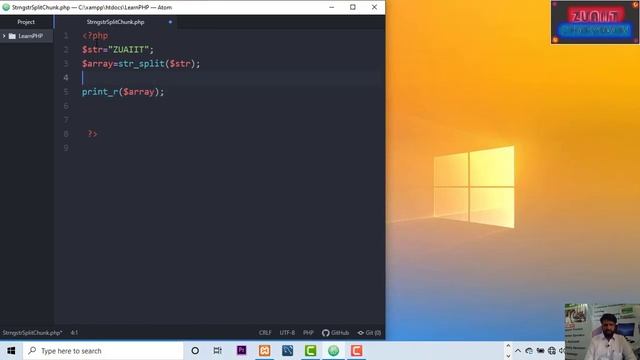Click on the print_r($array); line
This screenshot has height=360, width=640.
pyautogui.click(x=123, y=92)
